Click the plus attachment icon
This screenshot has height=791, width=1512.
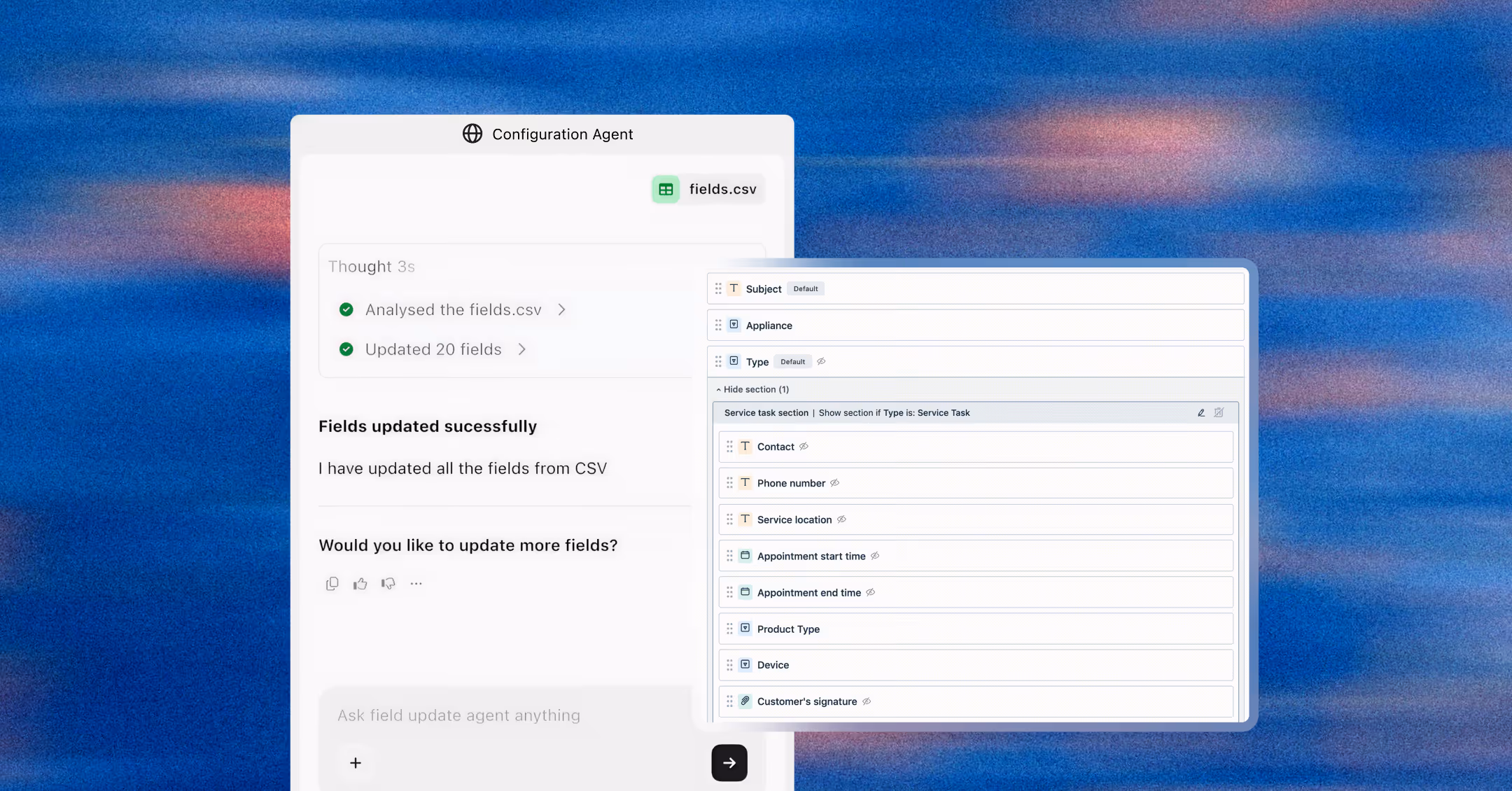click(x=356, y=763)
